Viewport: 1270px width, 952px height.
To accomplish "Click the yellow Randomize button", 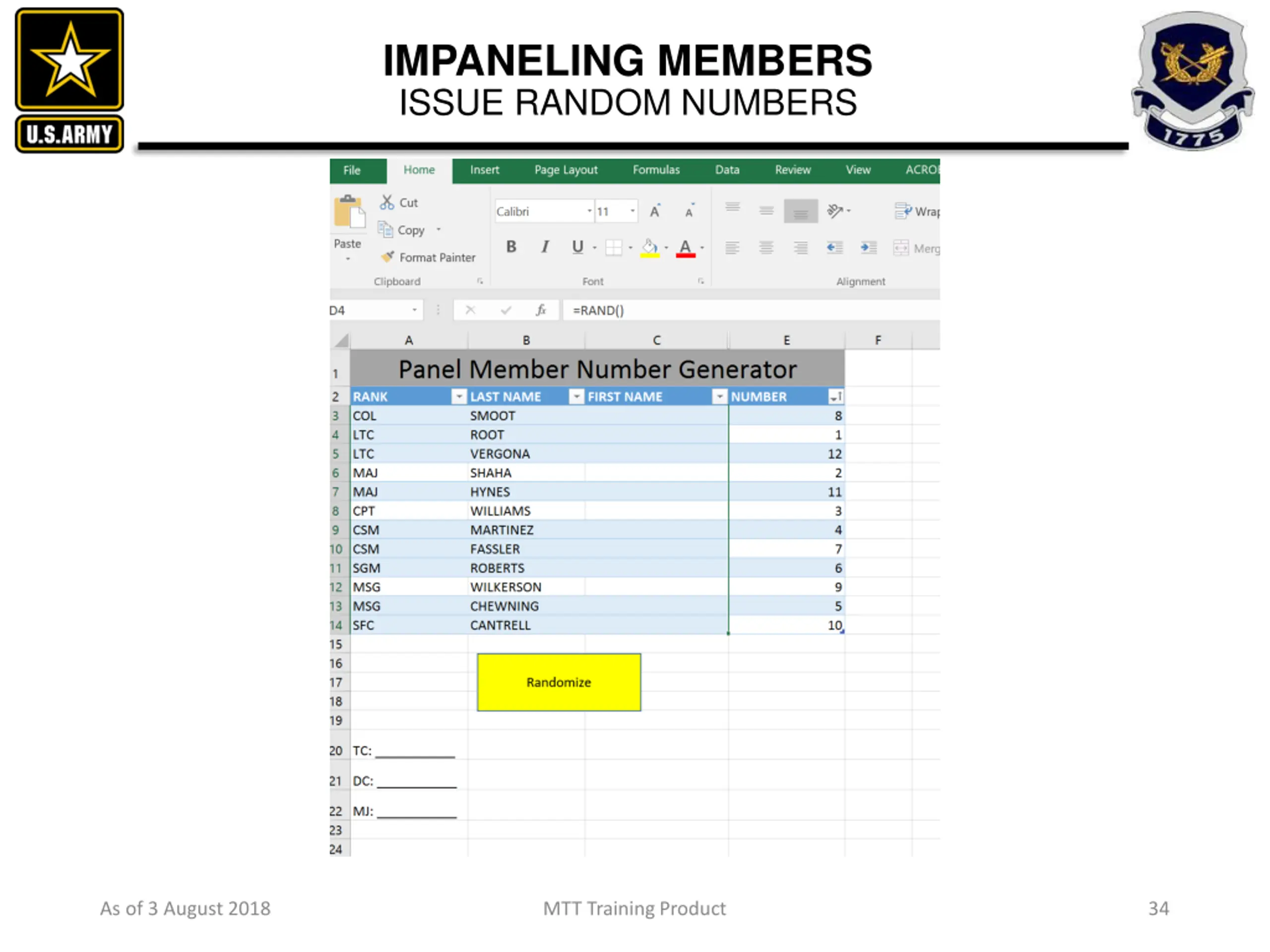I will (x=559, y=682).
